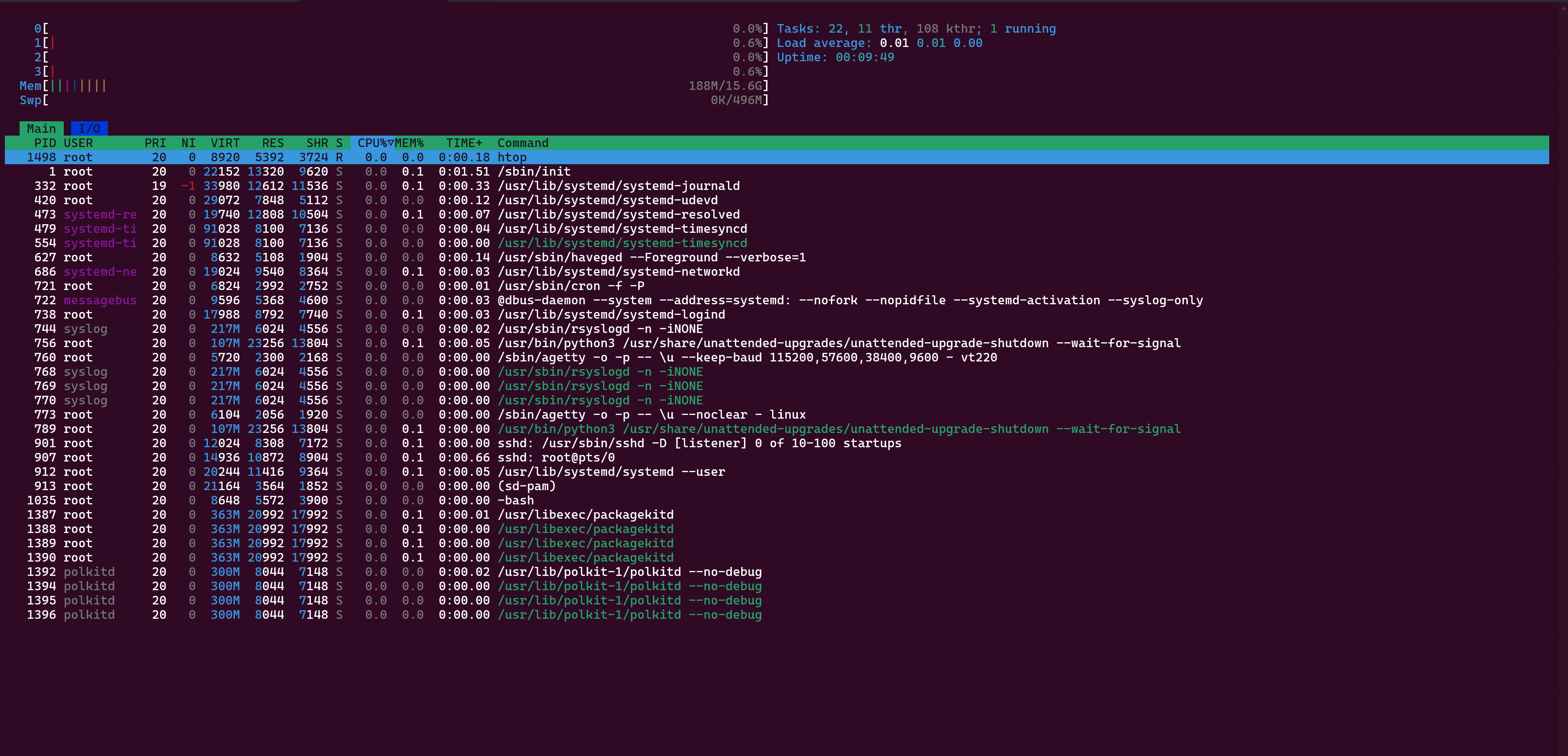Select packagekitd thread with PID 1388
The height and width of the screenshot is (756, 1568).
777,529
